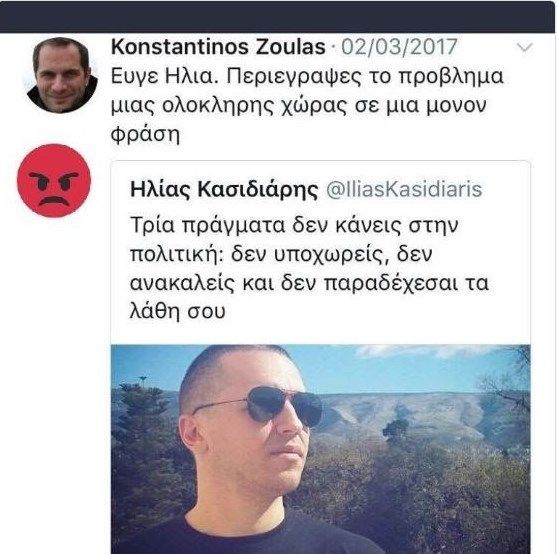Viewport: 557px width, 554px height.
Task: Click the line 'πολιτική: δεν υποχωρείς, δεν'
Action: click(281, 254)
